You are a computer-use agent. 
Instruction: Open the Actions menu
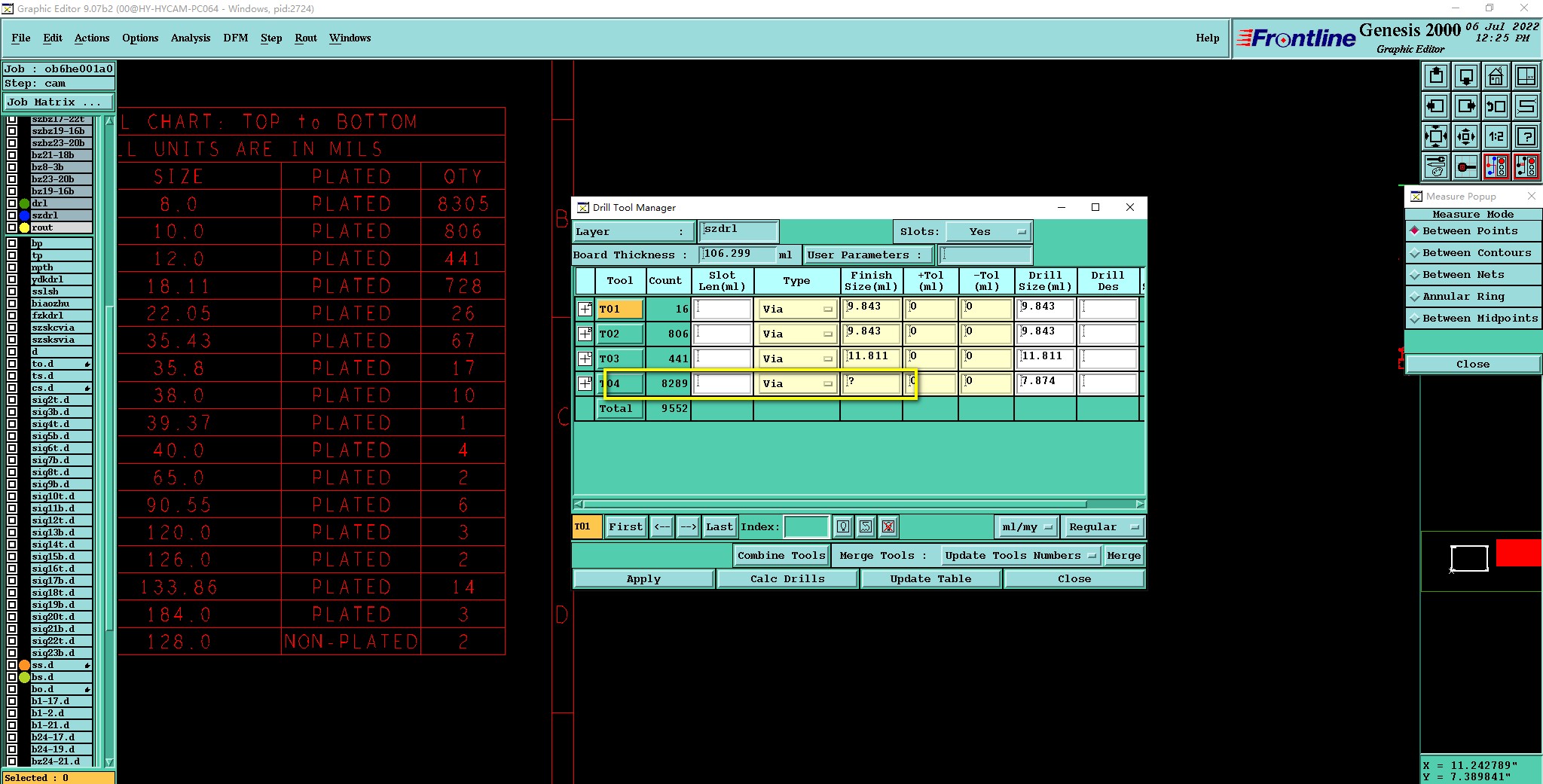92,38
